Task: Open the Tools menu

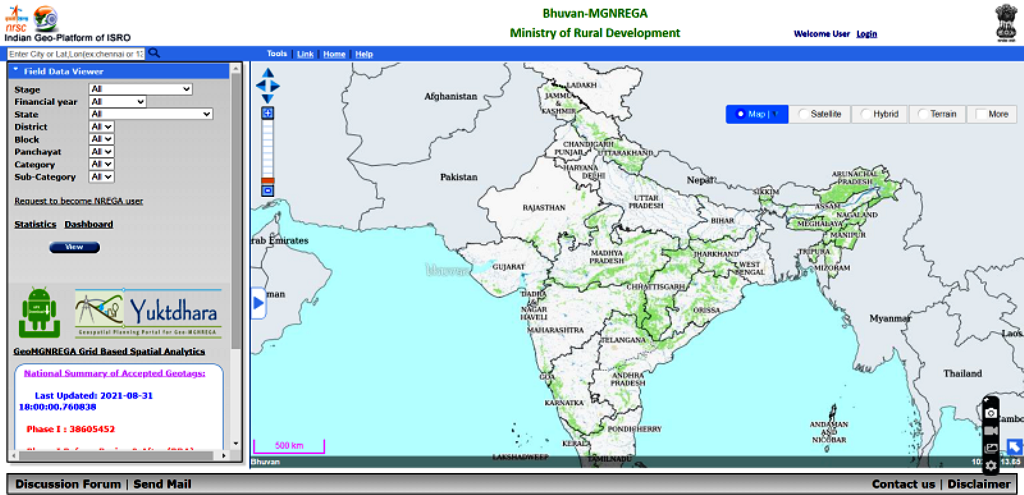Action: 277,54
